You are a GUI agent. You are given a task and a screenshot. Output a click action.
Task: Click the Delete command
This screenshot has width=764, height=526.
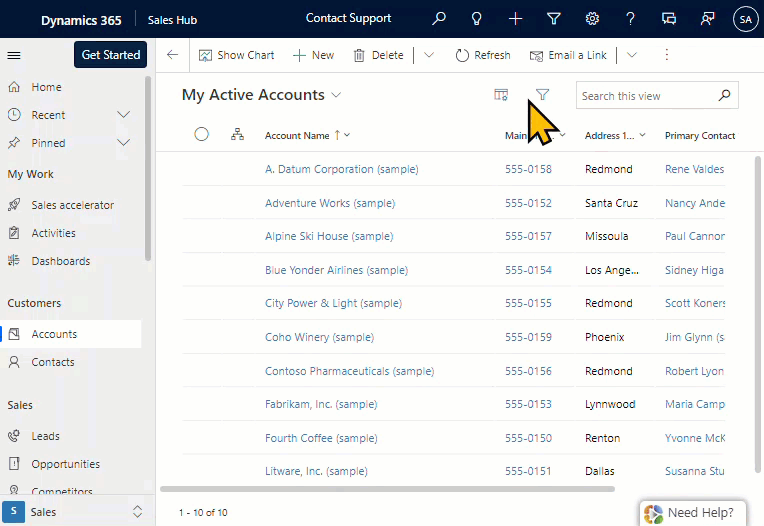click(x=379, y=55)
